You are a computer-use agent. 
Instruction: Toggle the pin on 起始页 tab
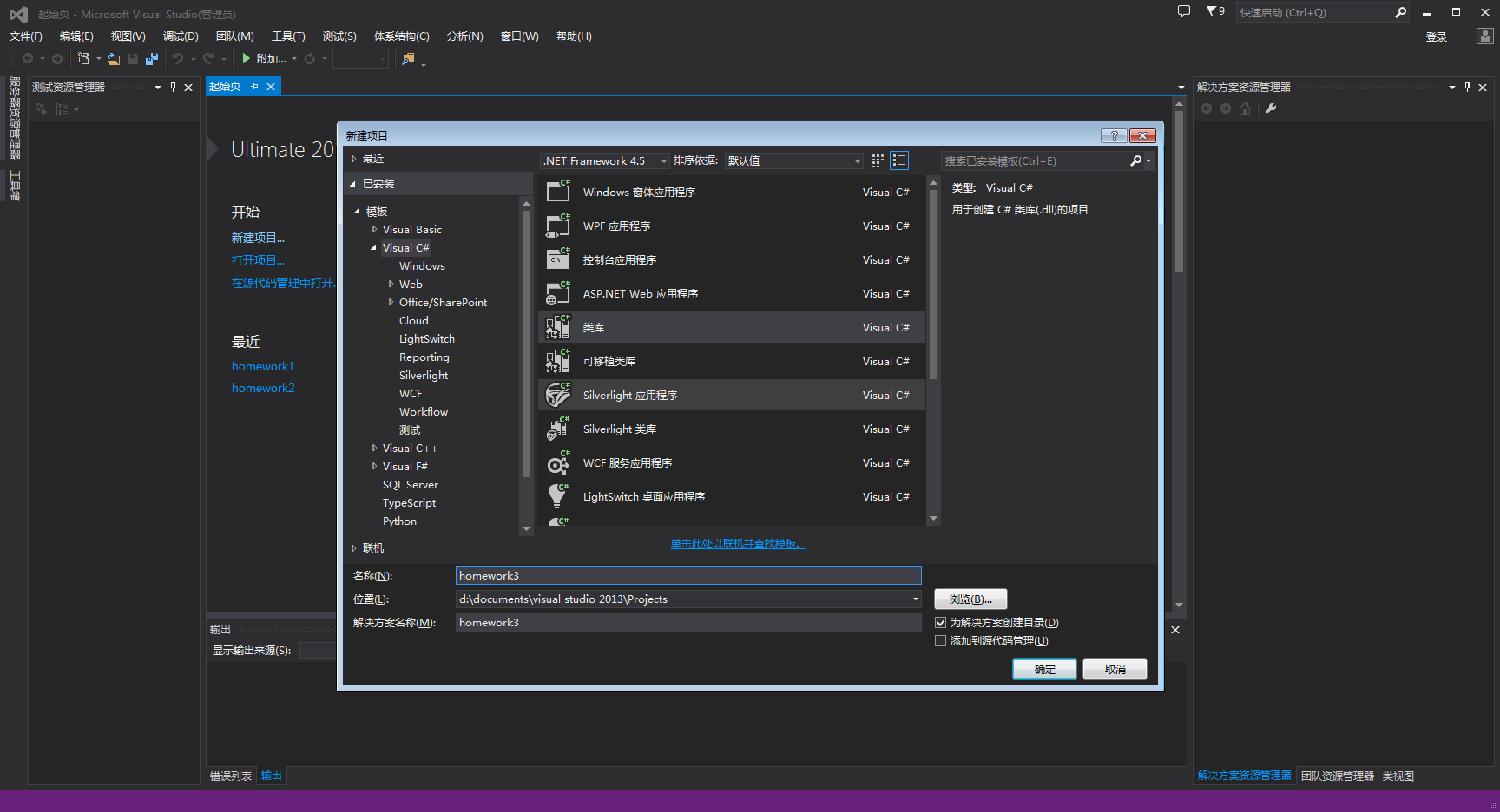[x=254, y=87]
